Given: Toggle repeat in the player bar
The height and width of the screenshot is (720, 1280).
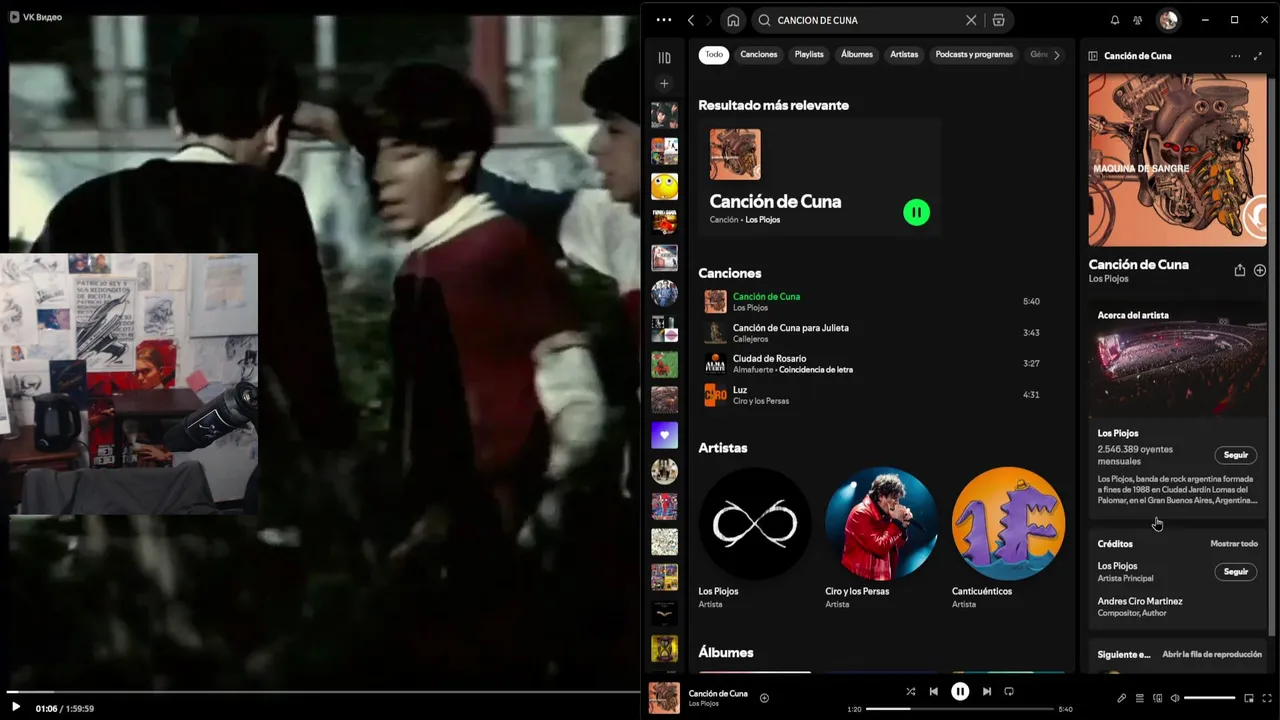Looking at the screenshot, I should pyautogui.click(x=1009, y=691).
